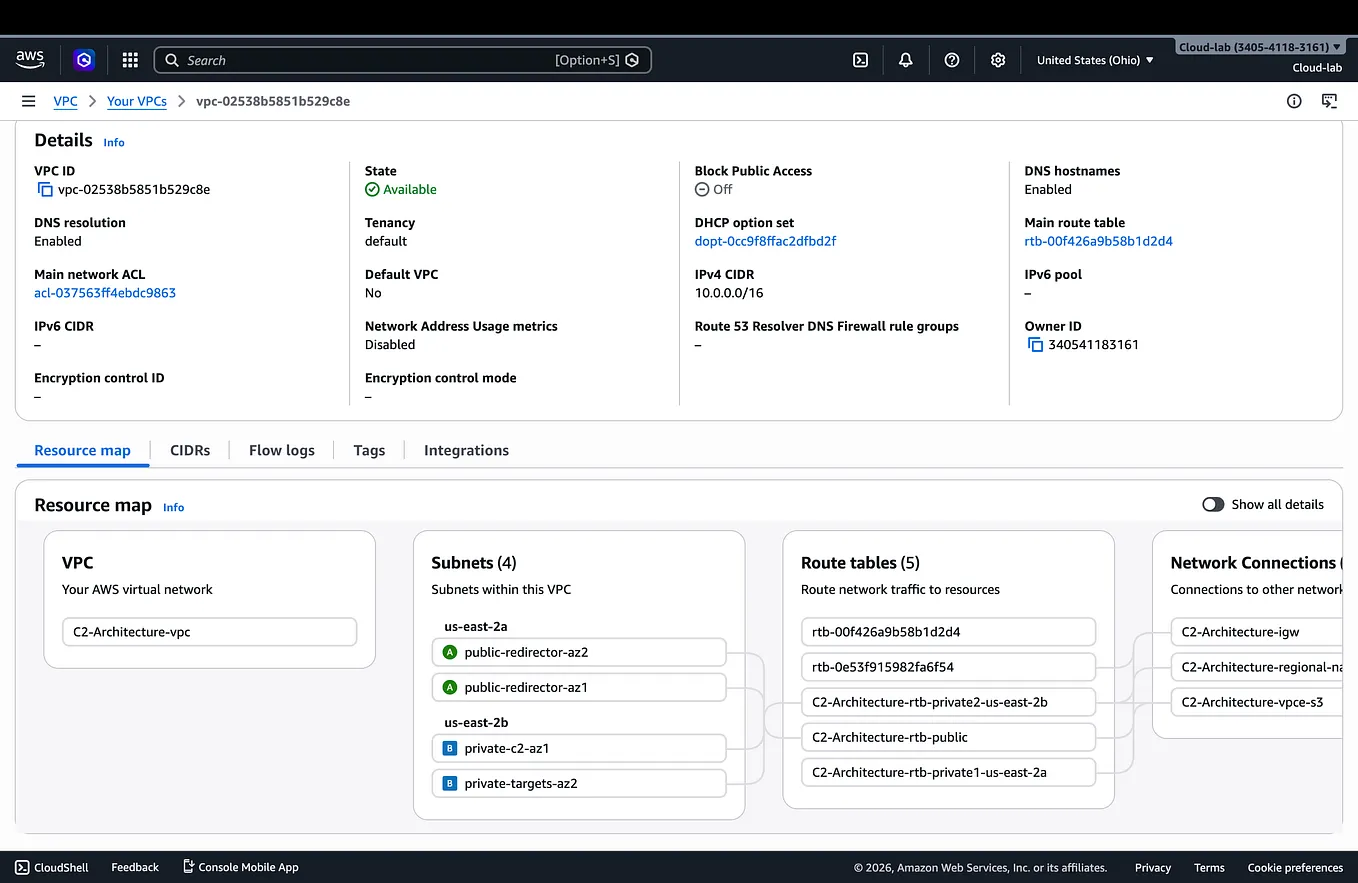Focus the console Search field
This screenshot has width=1358, height=883.
point(402,60)
